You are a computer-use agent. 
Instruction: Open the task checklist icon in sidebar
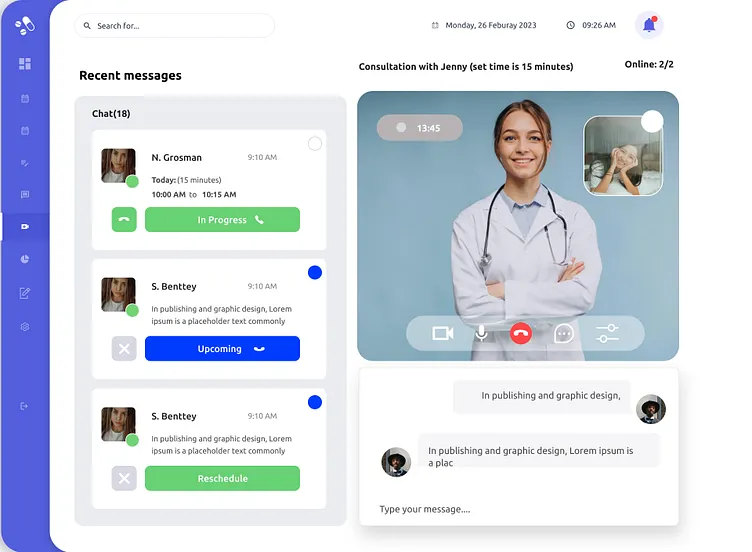point(25,163)
